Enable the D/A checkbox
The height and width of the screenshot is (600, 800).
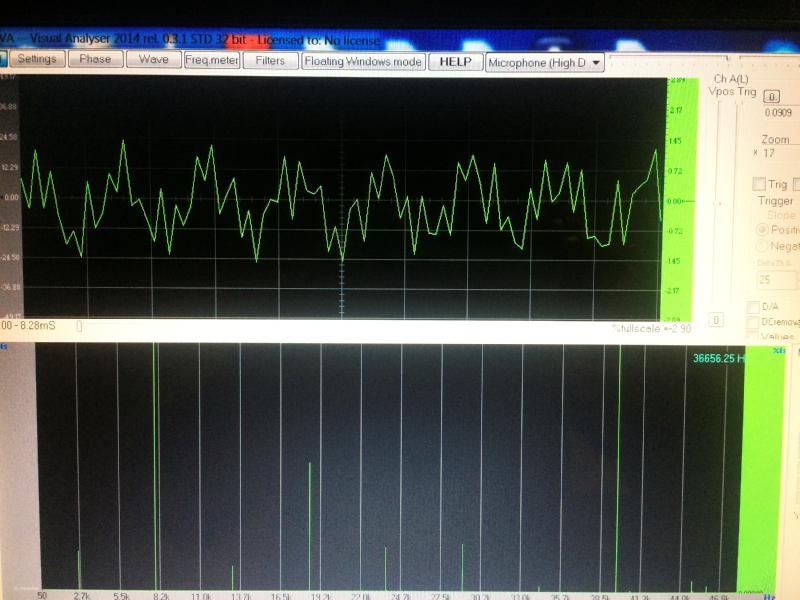[753, 307]
